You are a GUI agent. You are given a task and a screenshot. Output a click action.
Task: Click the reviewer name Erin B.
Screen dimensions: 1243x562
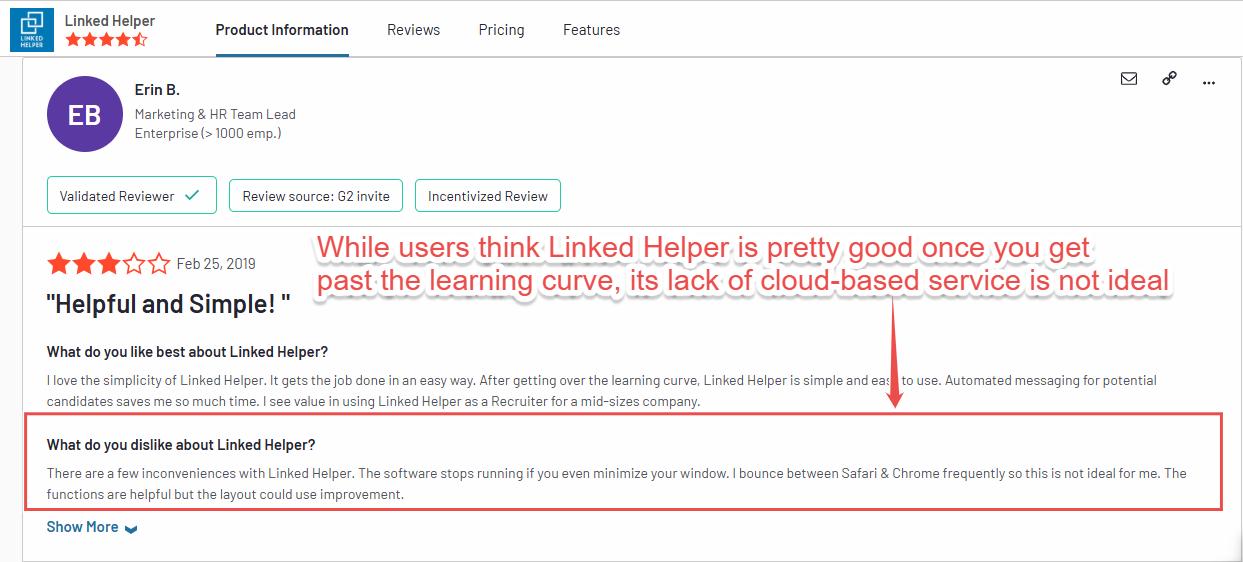pos(157,90)
